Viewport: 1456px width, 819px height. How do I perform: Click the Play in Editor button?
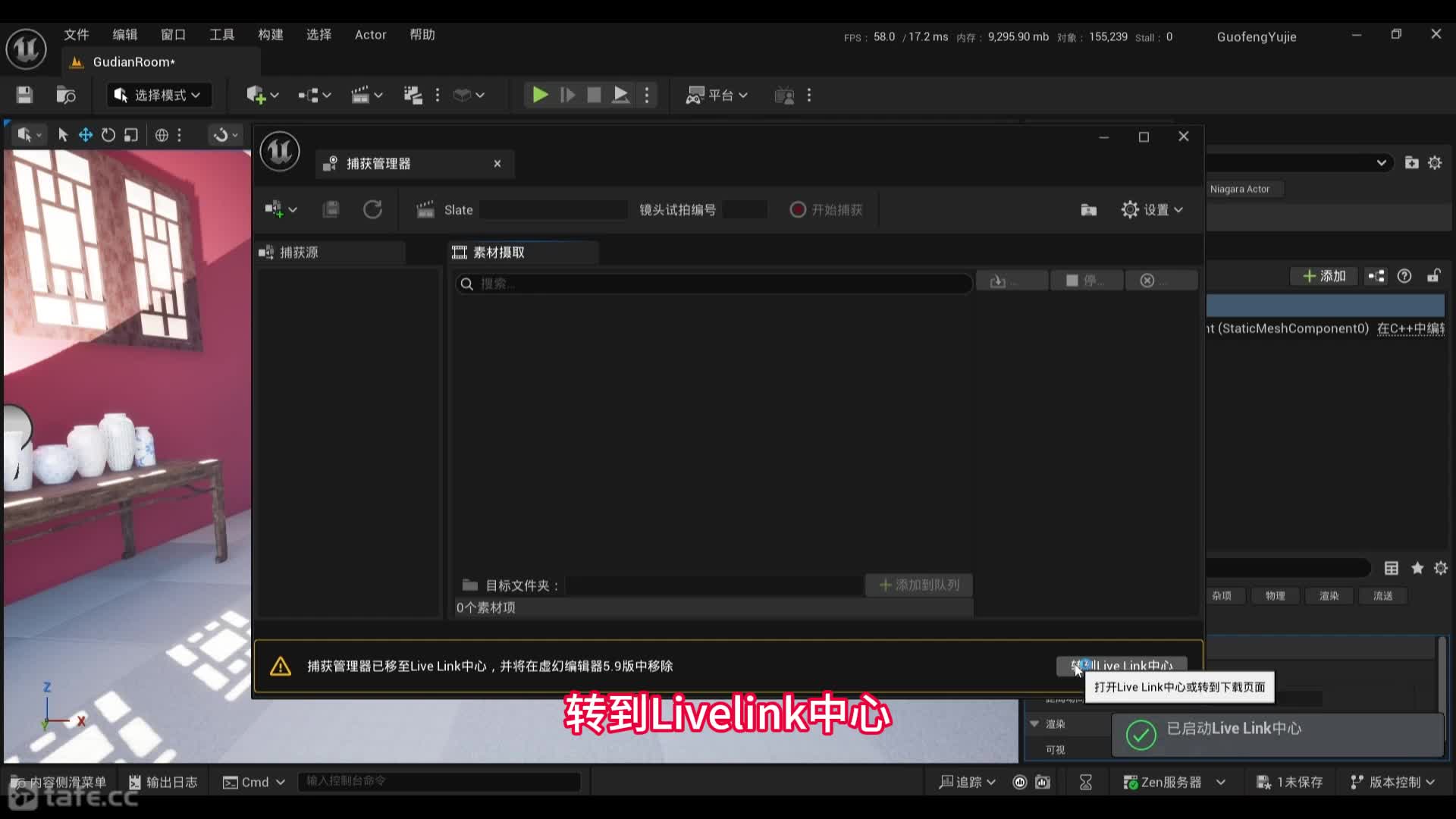coord(539,94)
